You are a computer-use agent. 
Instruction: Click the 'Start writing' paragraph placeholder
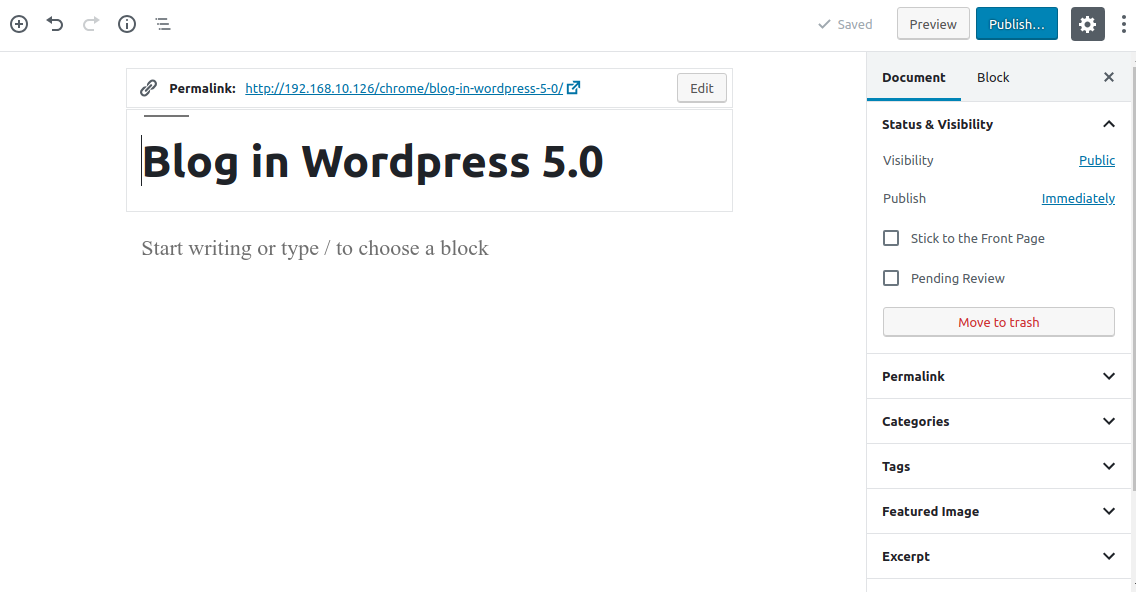(315, 248)
